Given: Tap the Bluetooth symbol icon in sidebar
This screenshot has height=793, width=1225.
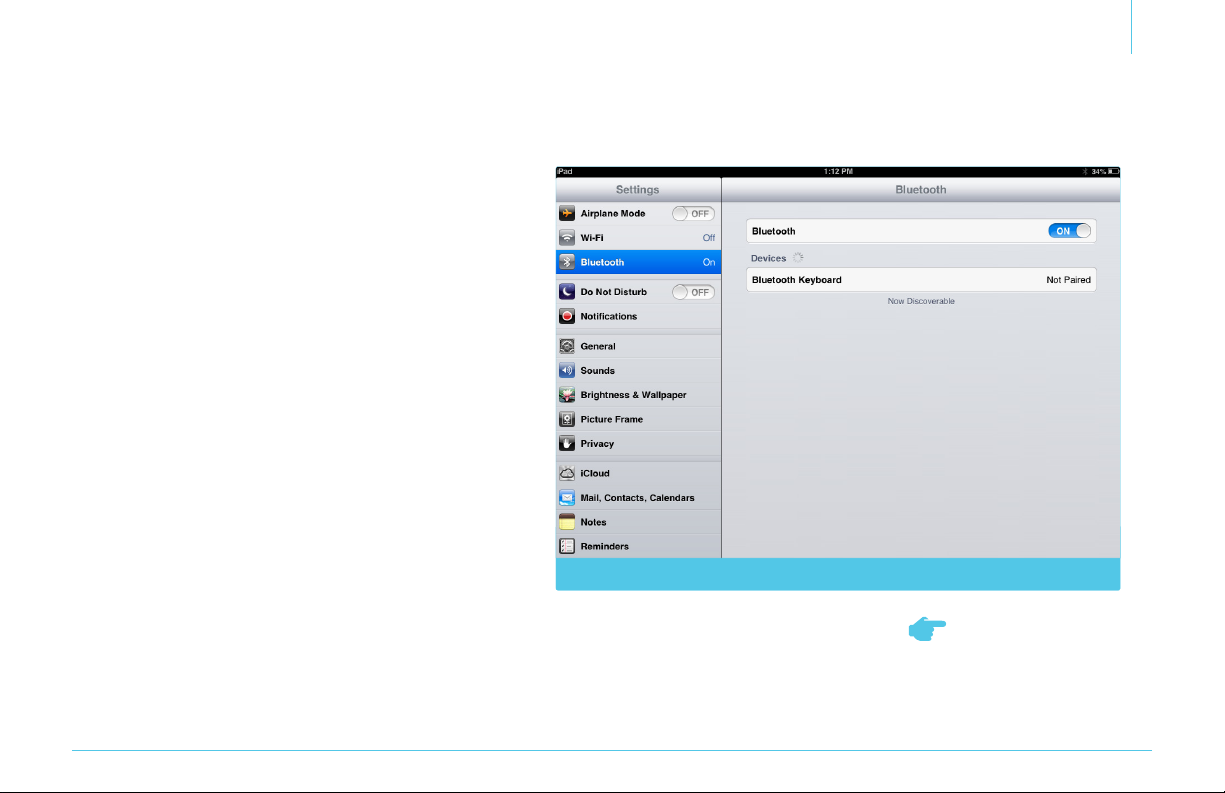Looking at the screenshot, I should pos(567,262).
